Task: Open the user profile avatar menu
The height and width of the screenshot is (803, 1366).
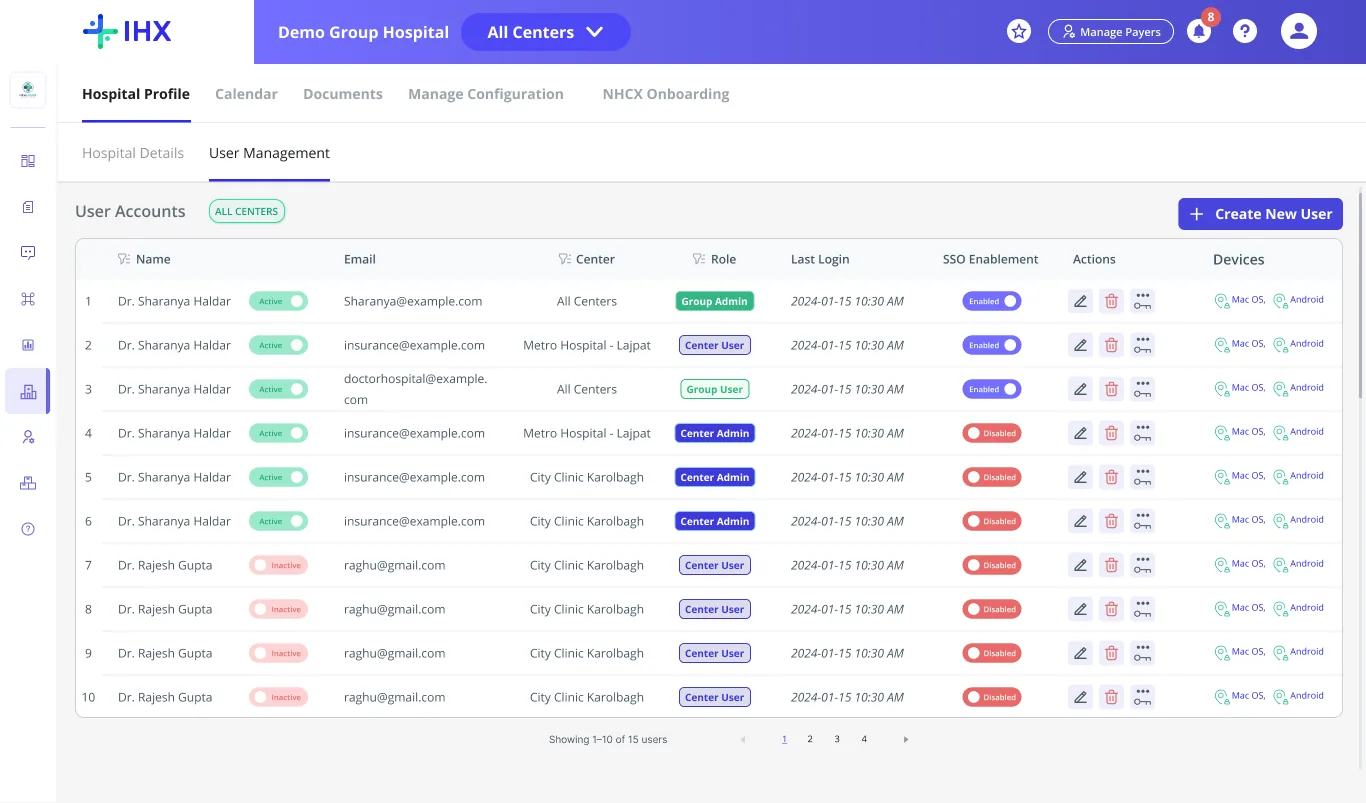Action: (1299, 32)
